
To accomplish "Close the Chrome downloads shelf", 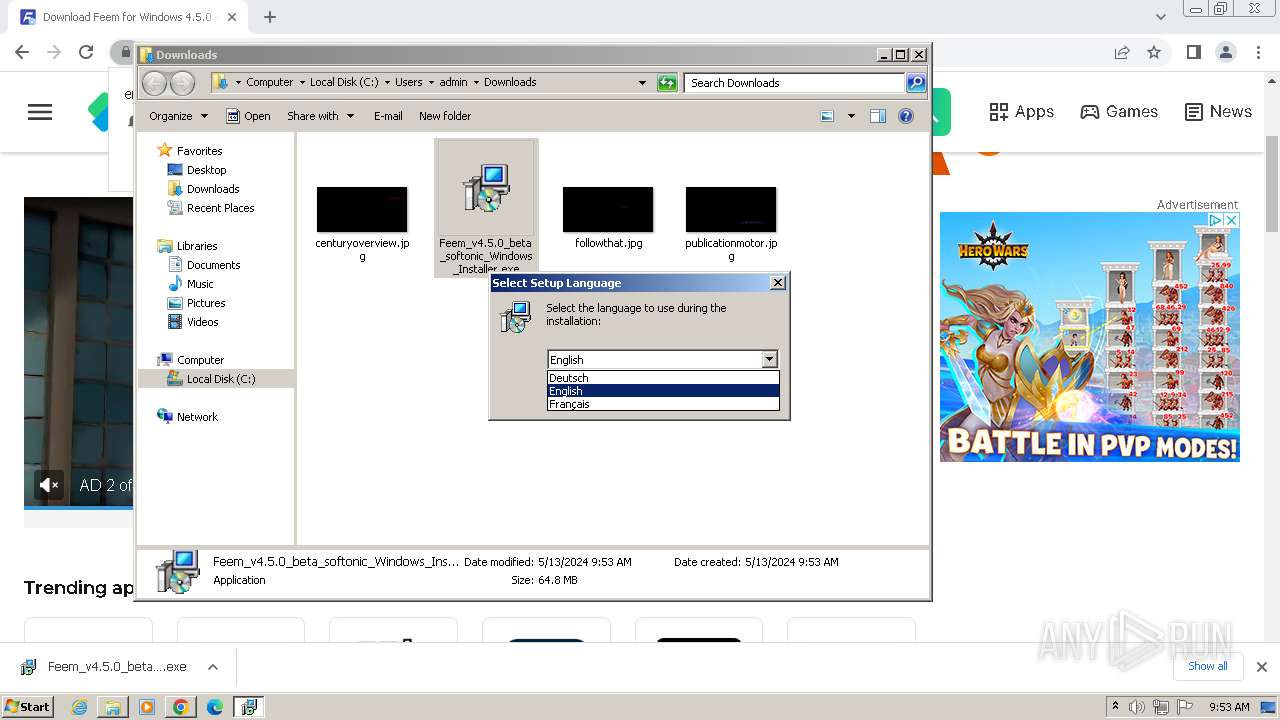I will point(1262,667).
